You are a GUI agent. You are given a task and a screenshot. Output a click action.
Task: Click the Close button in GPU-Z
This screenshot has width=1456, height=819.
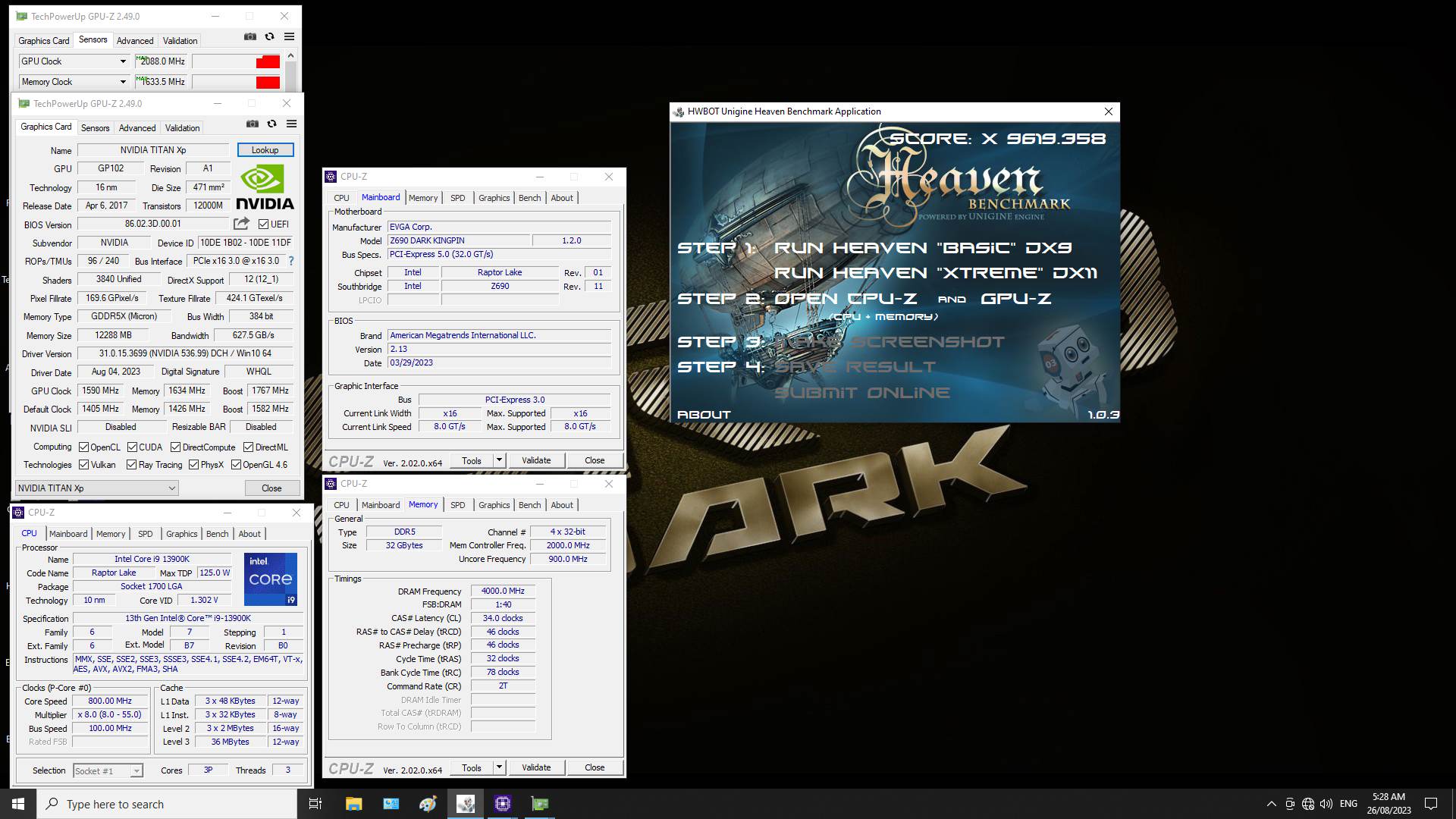tap(271, 488)
